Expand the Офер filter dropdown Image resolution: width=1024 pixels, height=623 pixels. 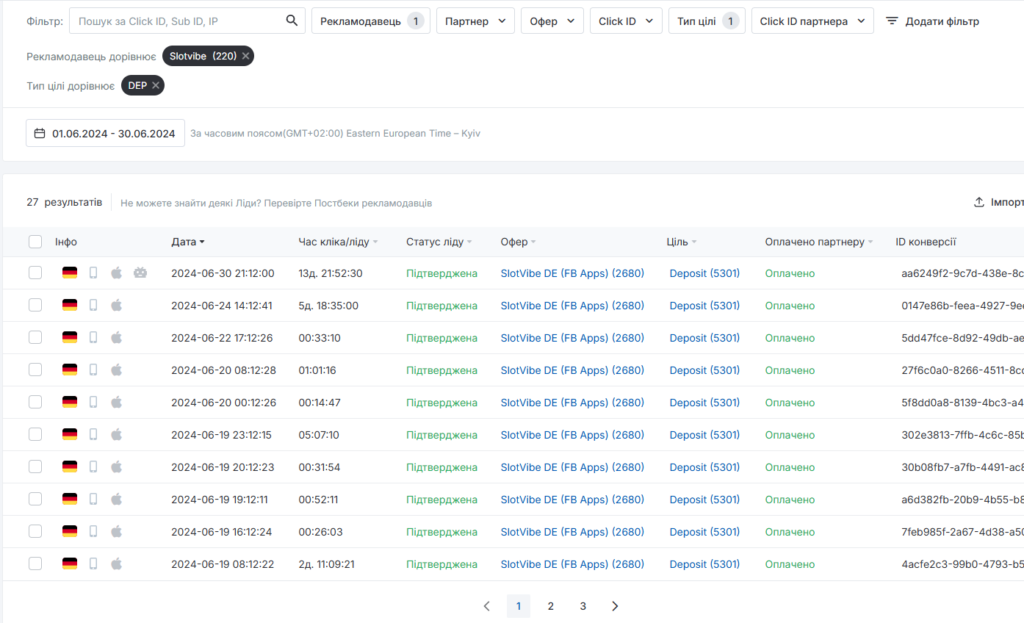point(552,21)
